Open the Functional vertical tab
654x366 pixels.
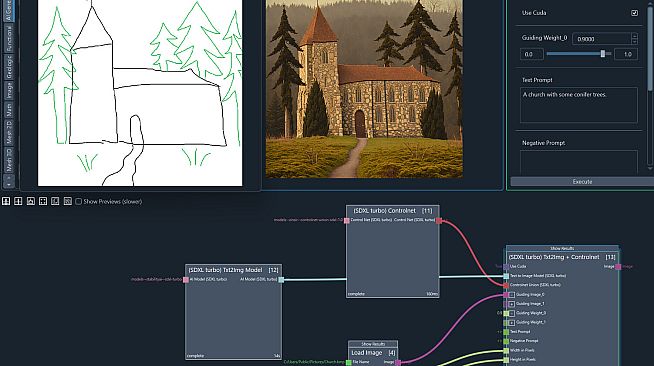pos(8,38)
